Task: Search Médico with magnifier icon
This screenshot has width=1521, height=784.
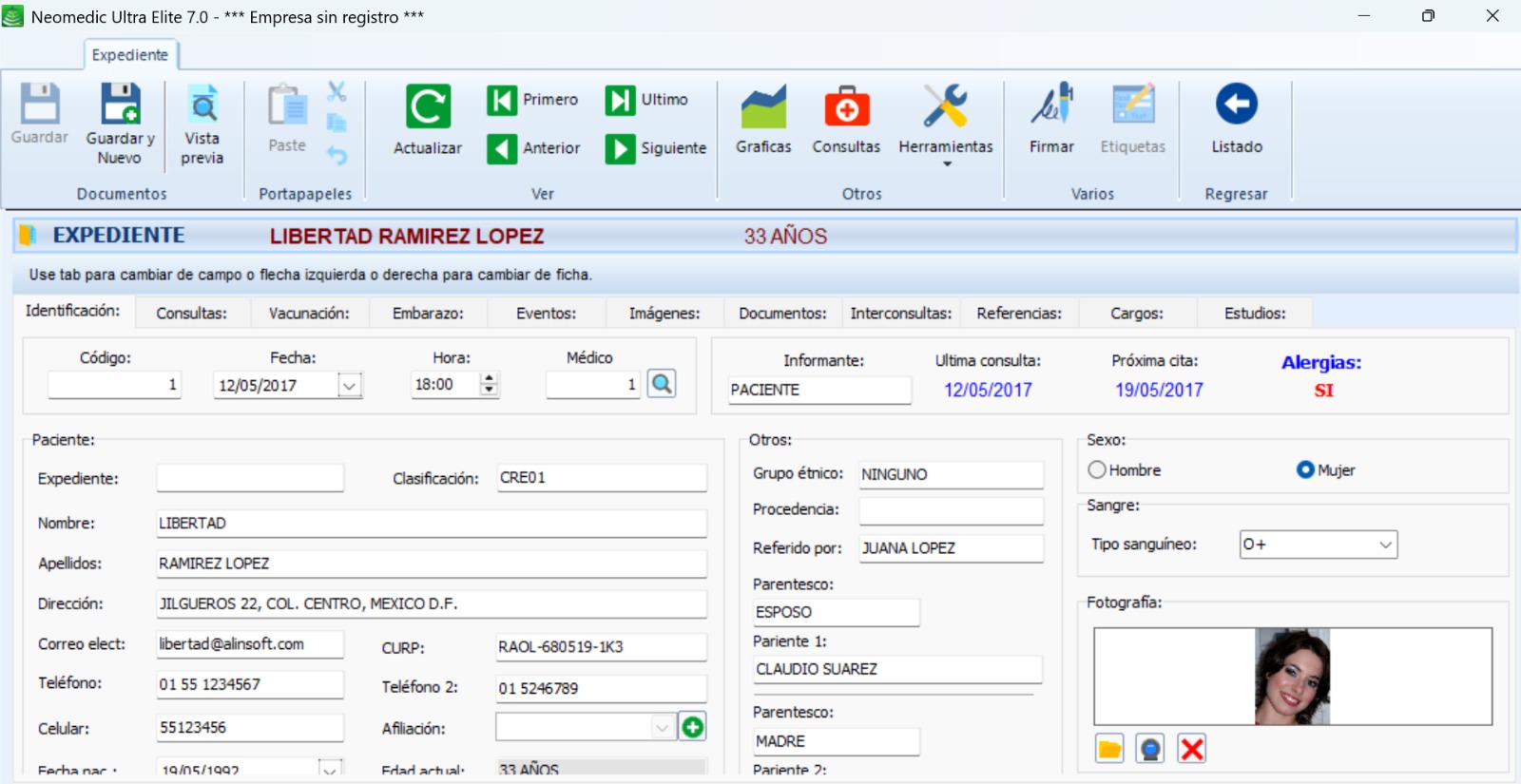Action: pos(662,384)
